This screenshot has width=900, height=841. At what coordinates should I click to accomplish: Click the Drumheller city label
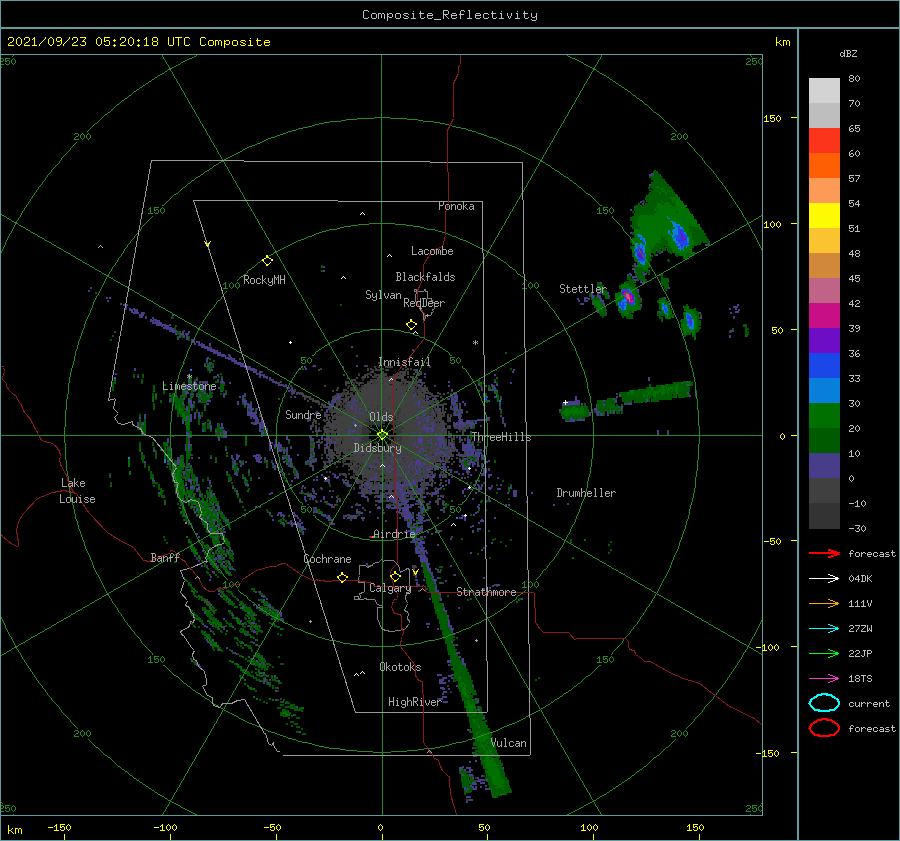tap(586, 493)
